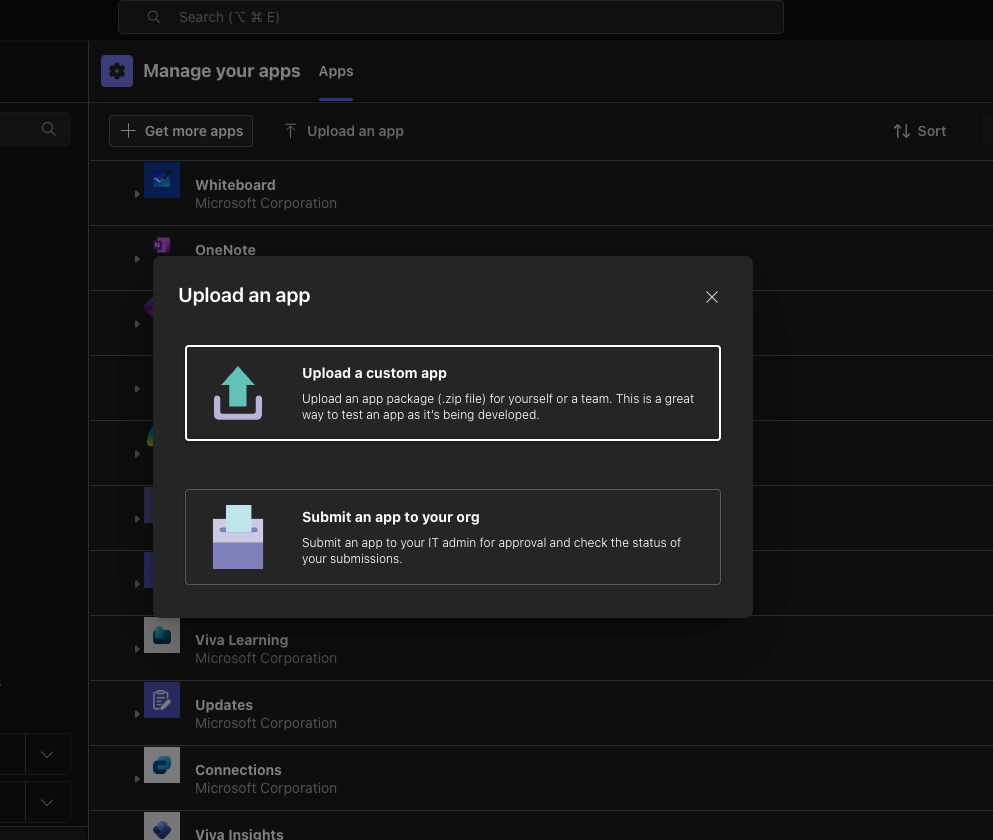Choose Upload a custom app option

tap(453, 393)
